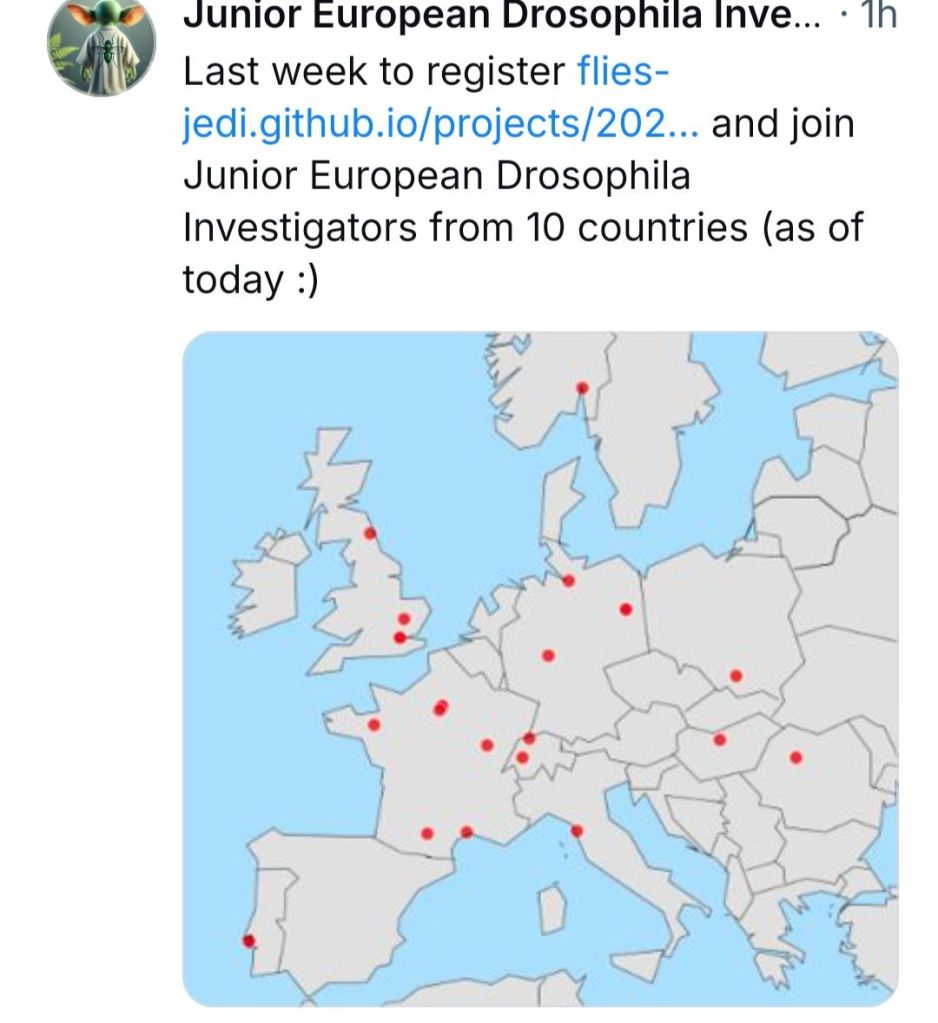The height and width of the screenshot is (1023, 938).
Task: Open the Europe map image
Action: click(x=540, y=668)
